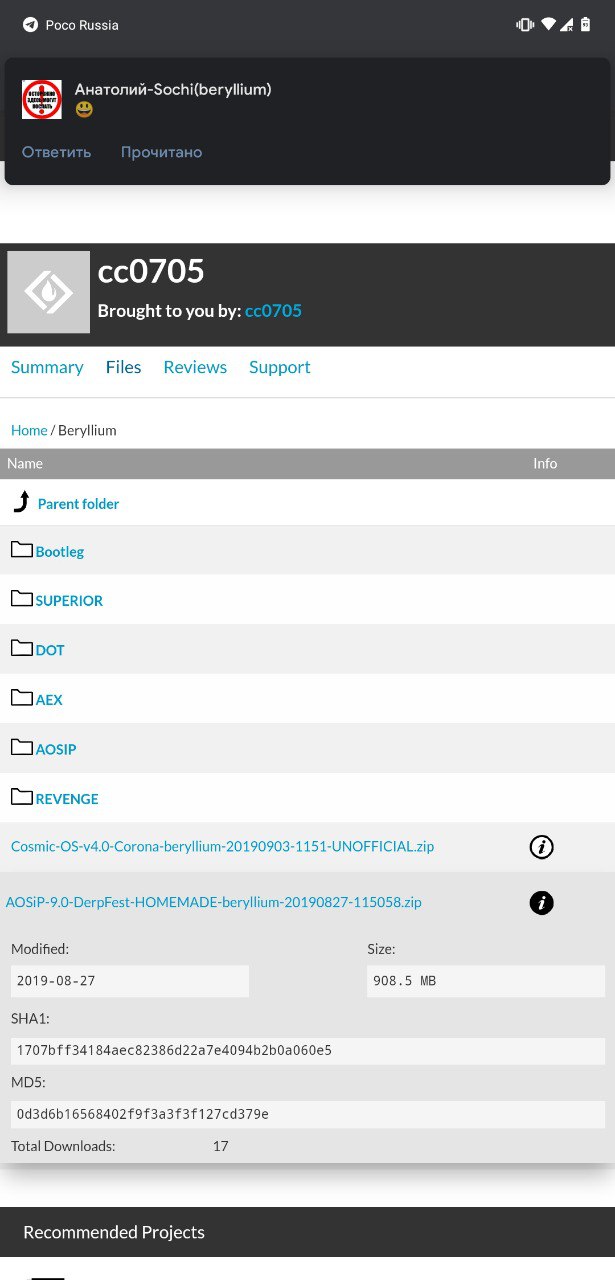Click the Recommended Projects heading

pos(114,1232)
